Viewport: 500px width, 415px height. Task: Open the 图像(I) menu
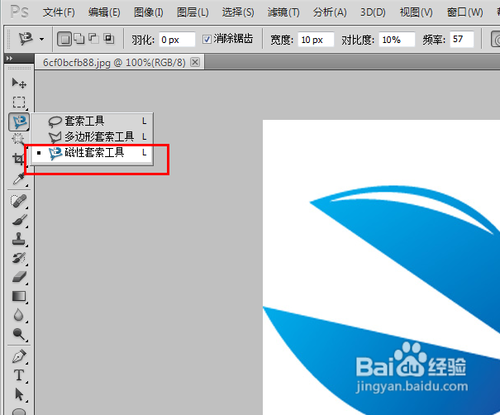pyautogui.click(x=148, y=12)
